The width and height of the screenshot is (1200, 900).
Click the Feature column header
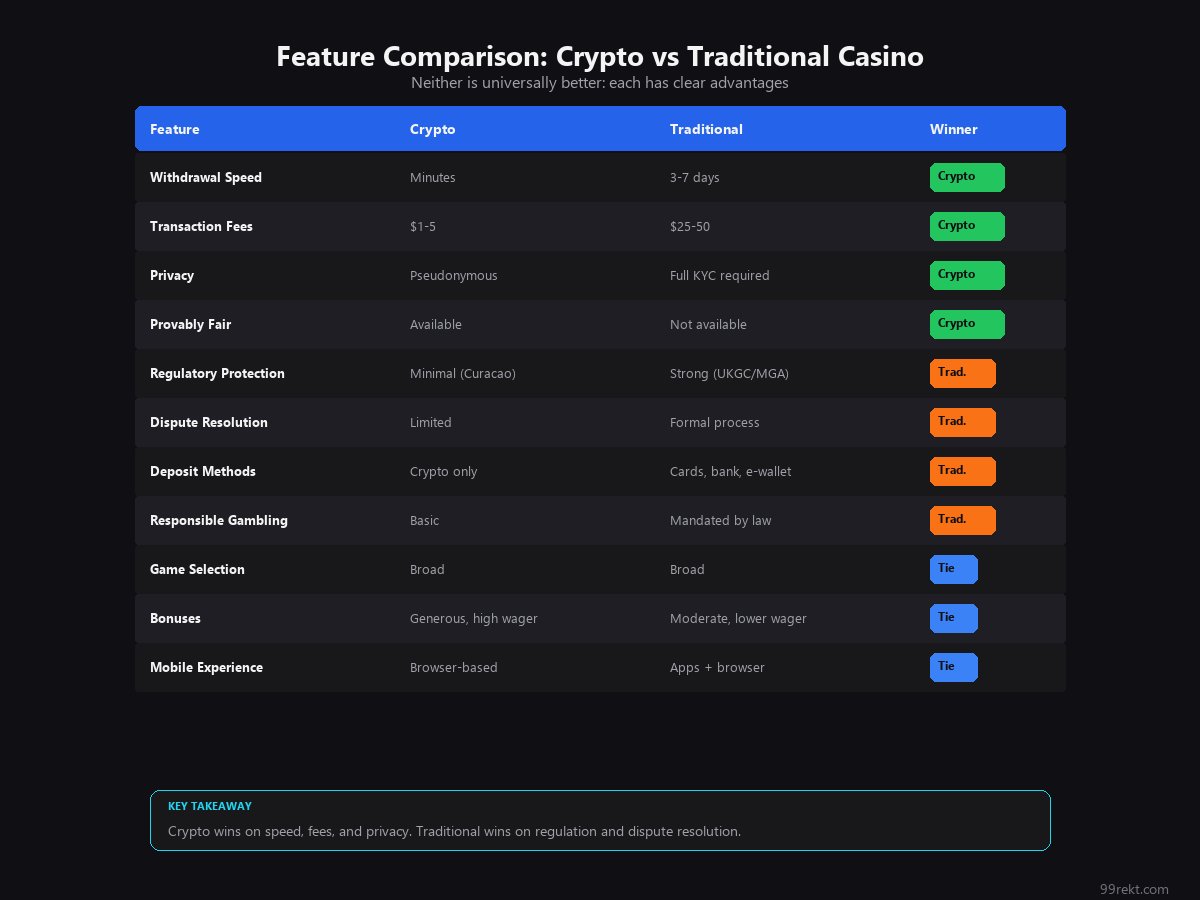tap(175, 129)
